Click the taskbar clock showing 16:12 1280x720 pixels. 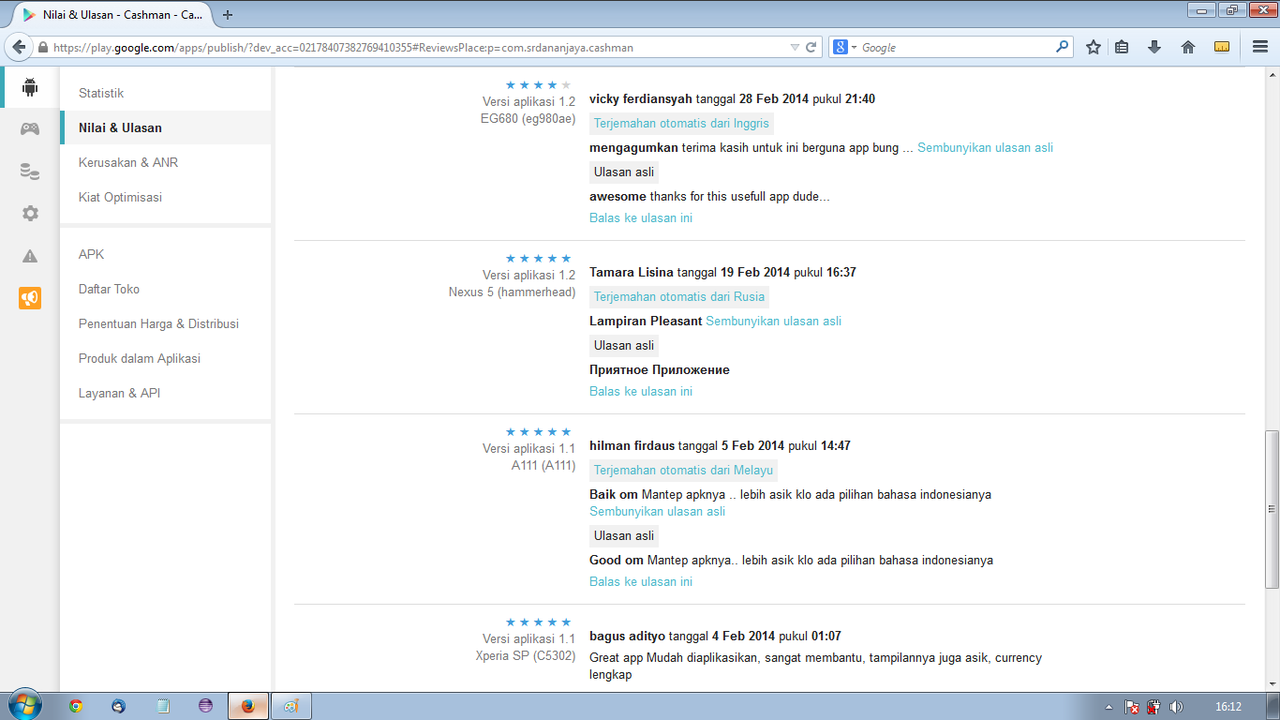coord(1228,707)
